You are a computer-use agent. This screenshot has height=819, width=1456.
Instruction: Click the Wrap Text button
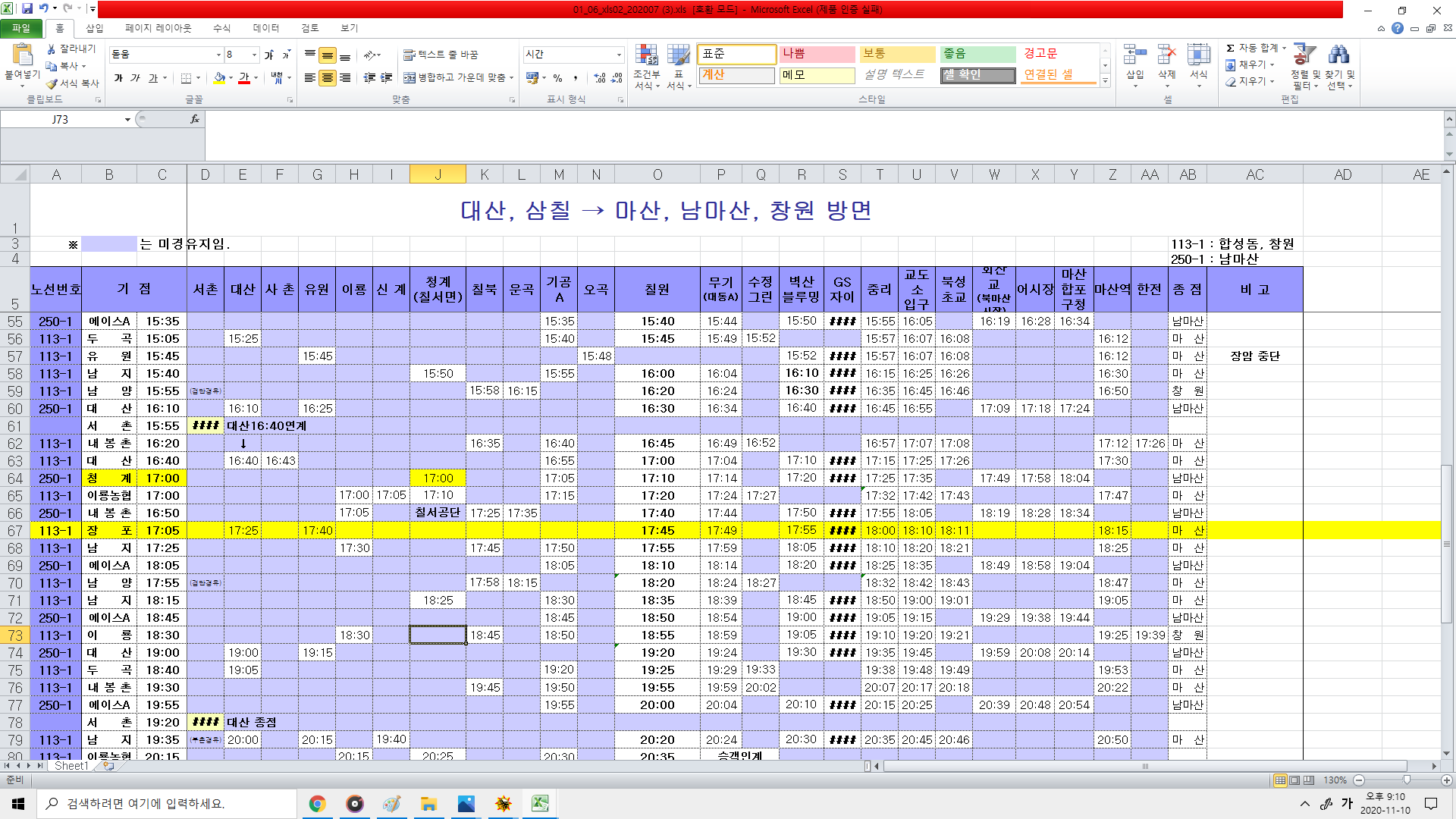(x=441, y=55)
